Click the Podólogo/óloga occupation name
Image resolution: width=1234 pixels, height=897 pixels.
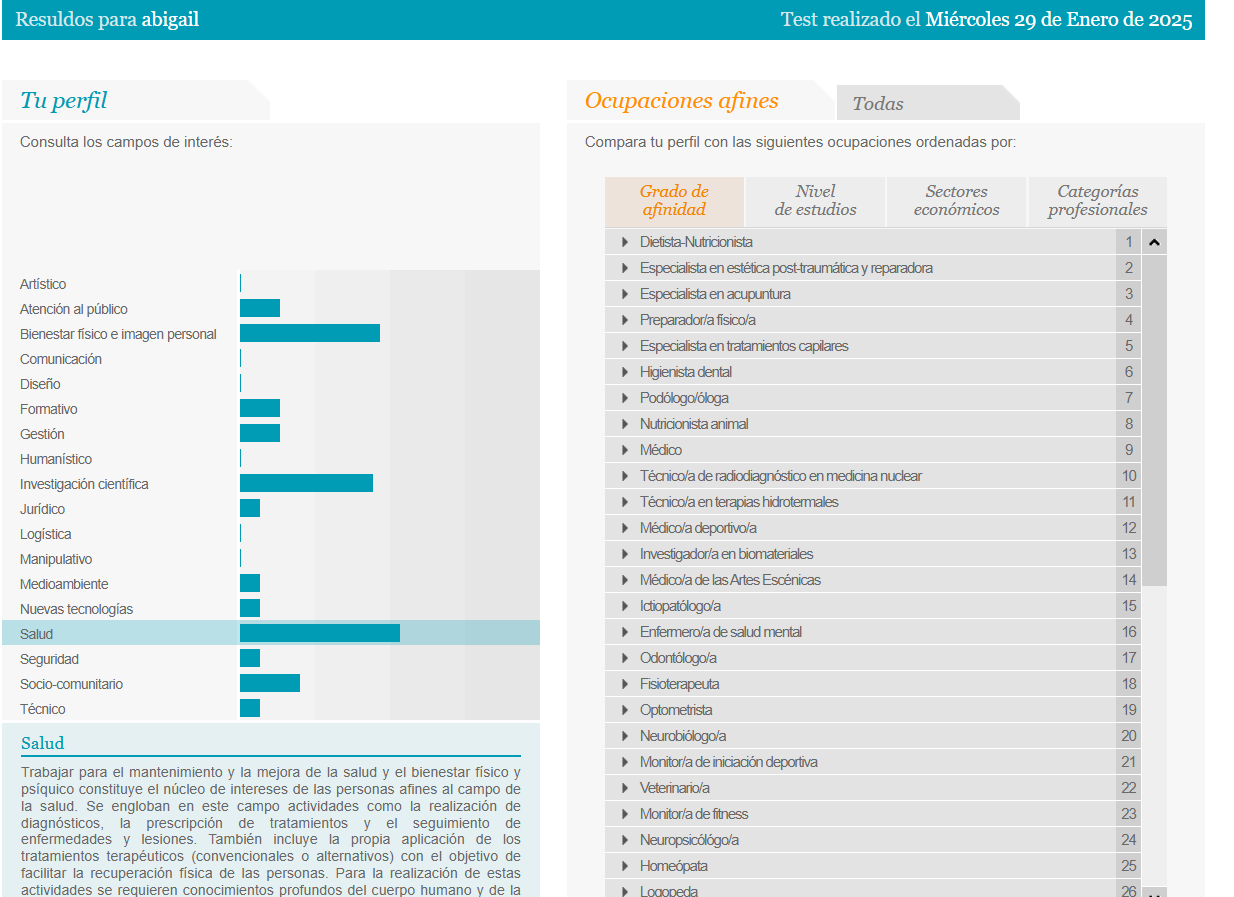coord(684,398)
